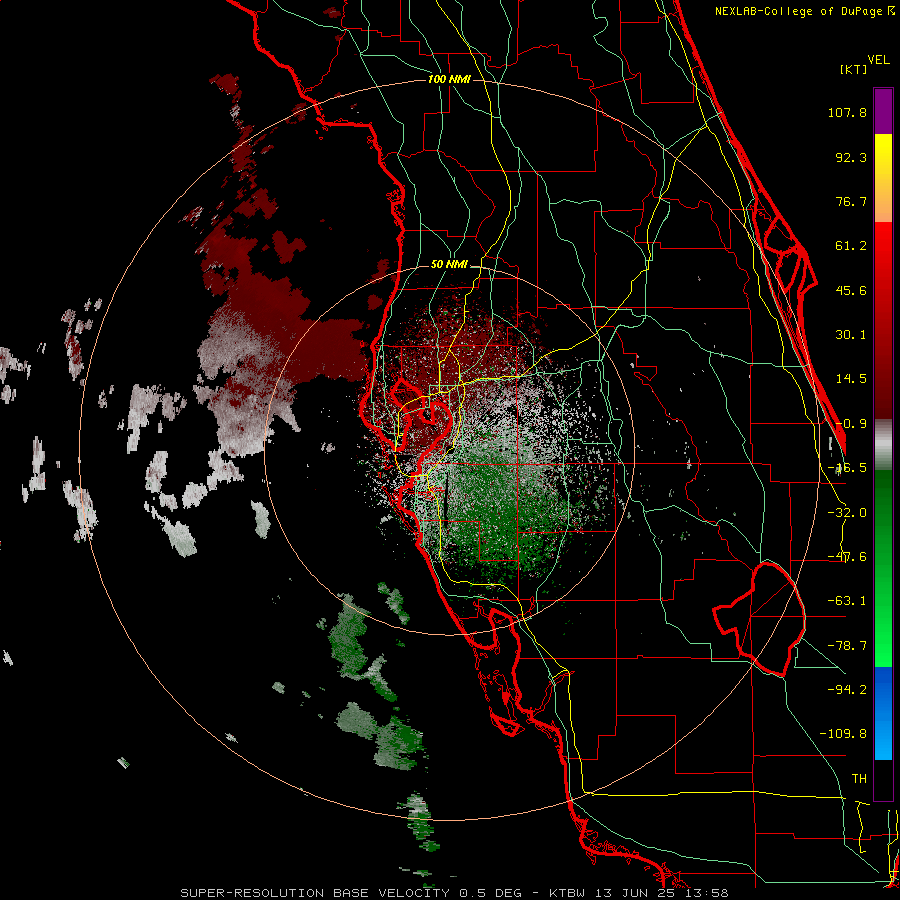The width and height of the screenshot is (900, 900).
Task: Select the -32.0 velocity scale value
Action: [x=847, y=513]
